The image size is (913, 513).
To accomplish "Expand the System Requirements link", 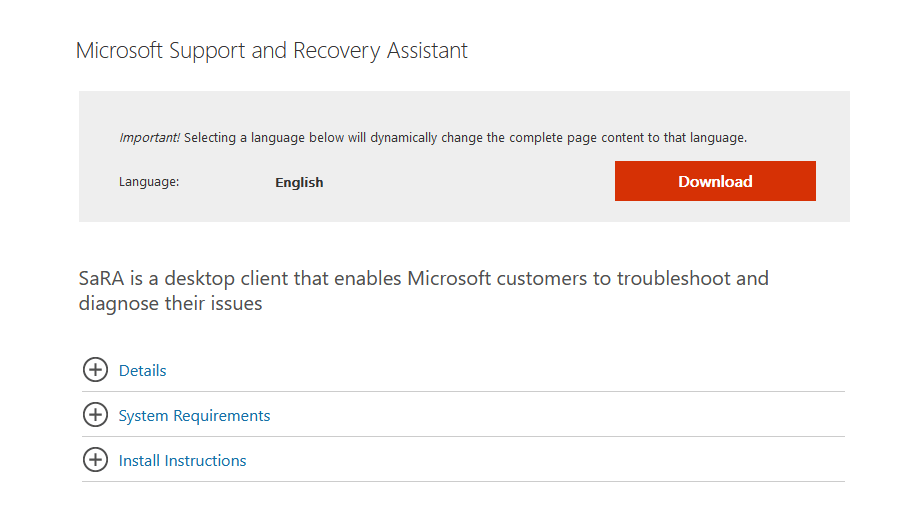I will pyautogui.click(x=194, y=415).
